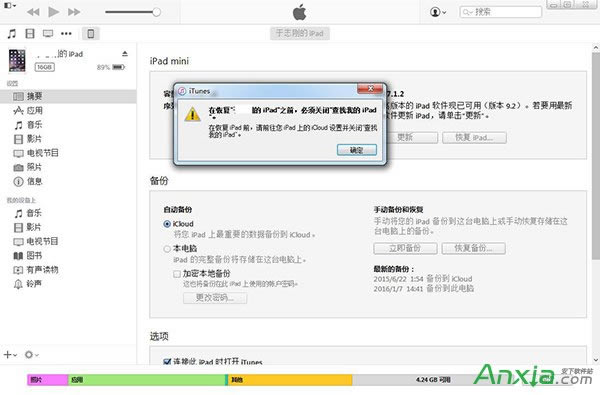Click the vertical scrollbar thumb

(596, 156)
